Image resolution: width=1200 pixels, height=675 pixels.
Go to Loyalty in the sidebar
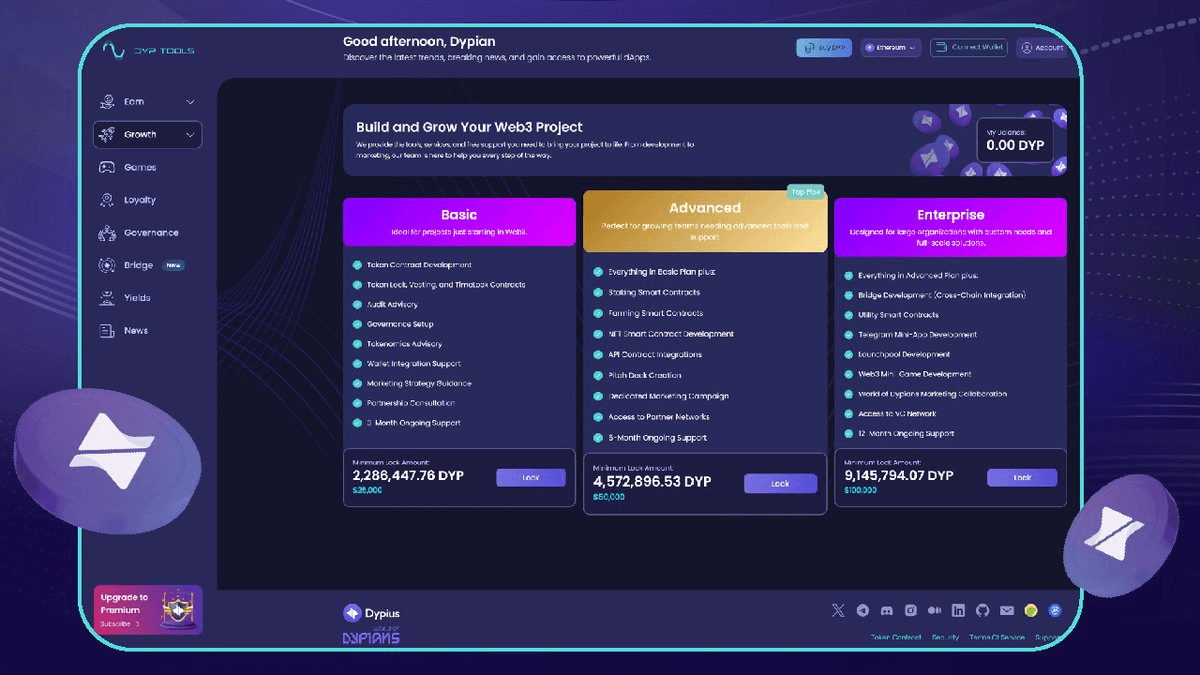pos(140,200)
